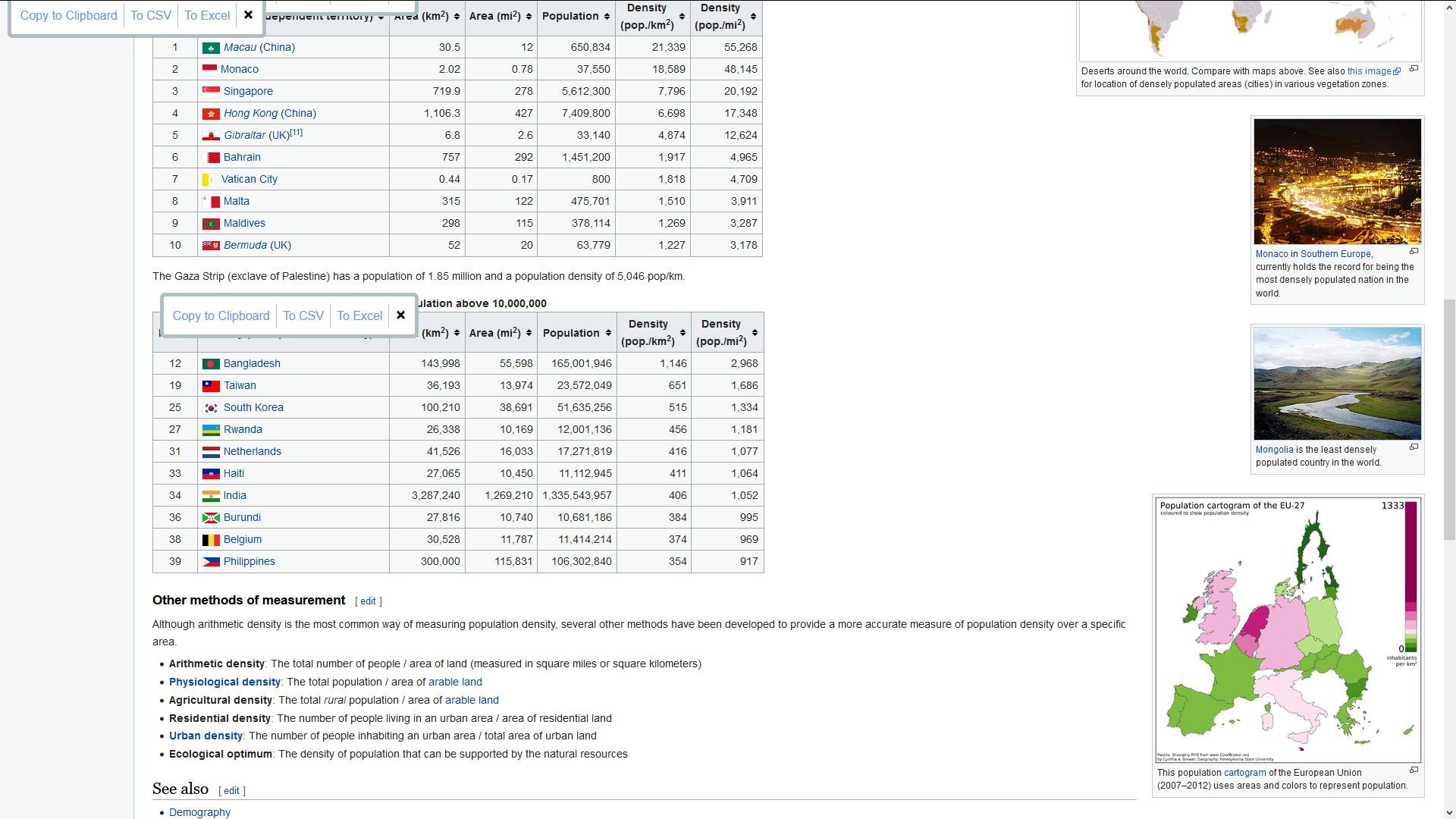Open the enlarge icon on the EU cartogram
The height and width of the screenshot is (819, 1456).
1415,769
